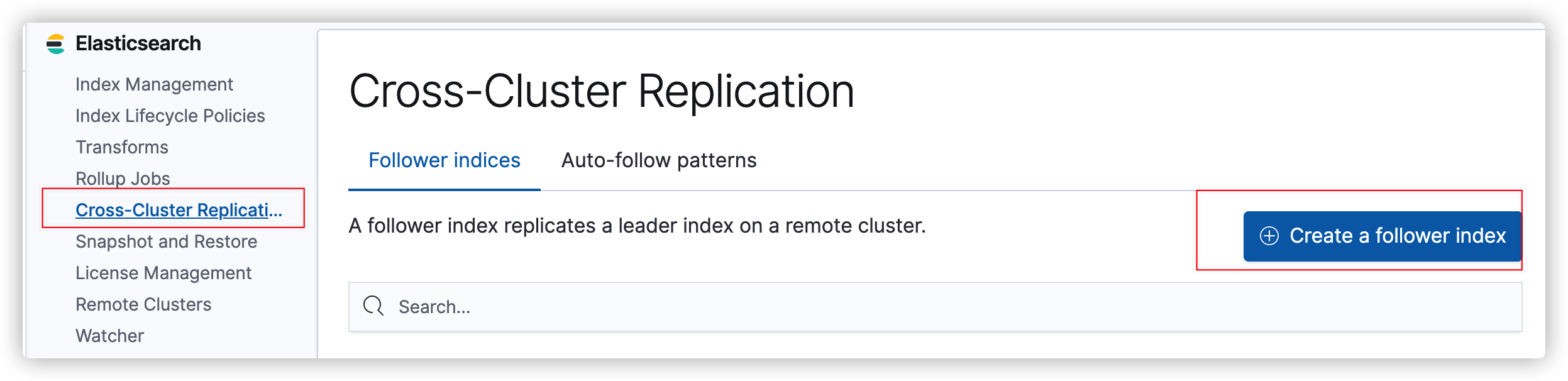Viewport: 1568px width, 381px height.
Task: Switch to the Auto-follow patterns tab
Action: point(659,160)
